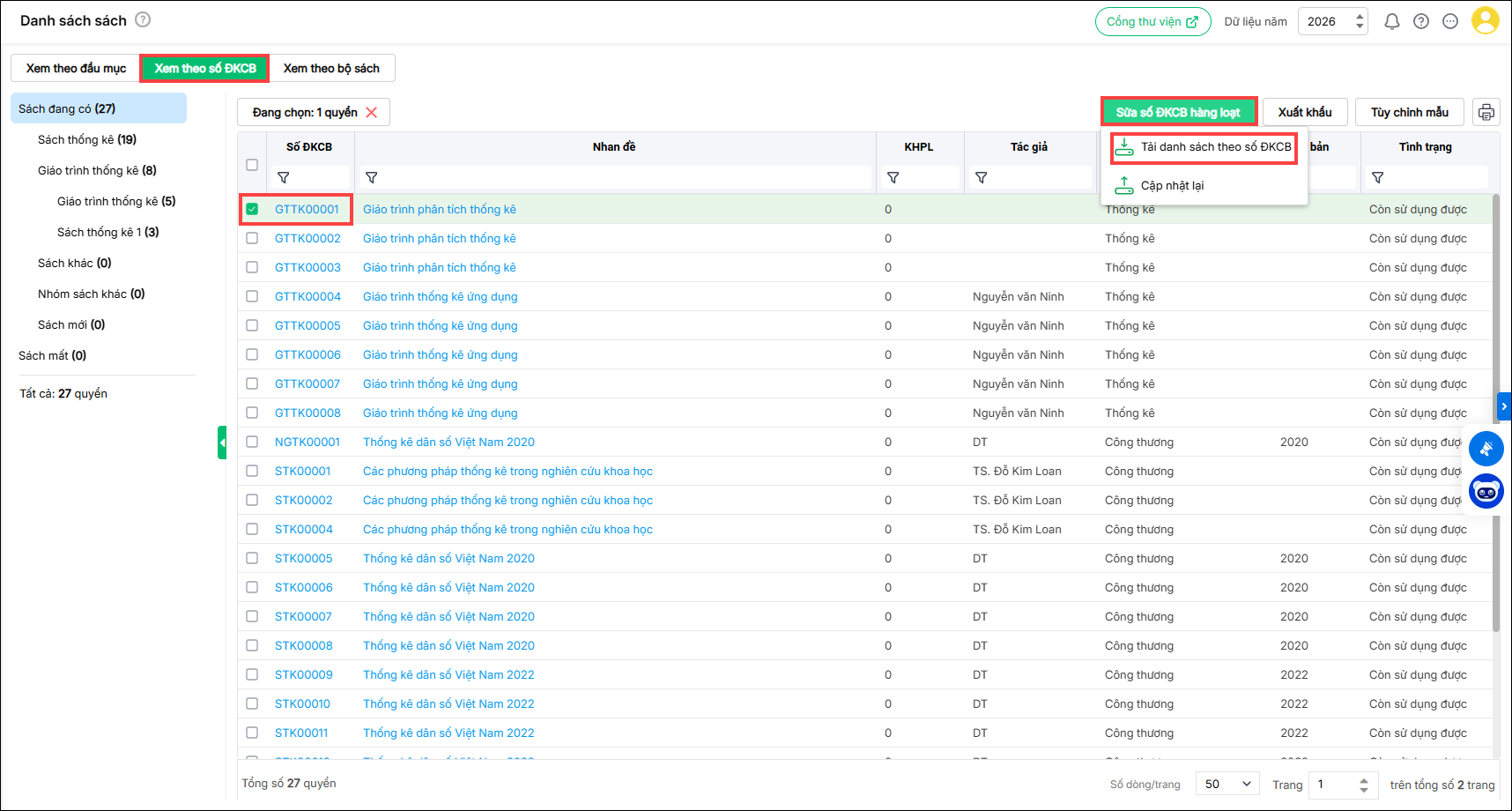Expand the right side panel blue arrow
Viewport: 1512px width, 811px height.
tap(1504, 406)
